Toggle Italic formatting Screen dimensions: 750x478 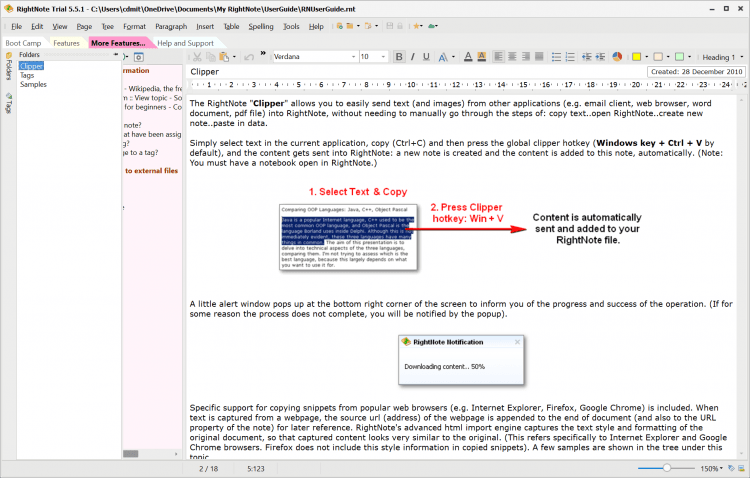pyautogui.click(x=412, y=57)
